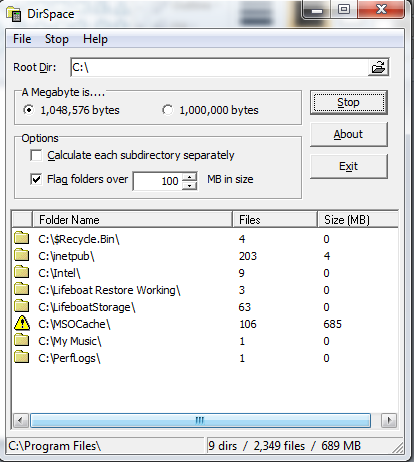
Task: Click the folder icon for C:\PerfLogs\
Action: [22, 357]
